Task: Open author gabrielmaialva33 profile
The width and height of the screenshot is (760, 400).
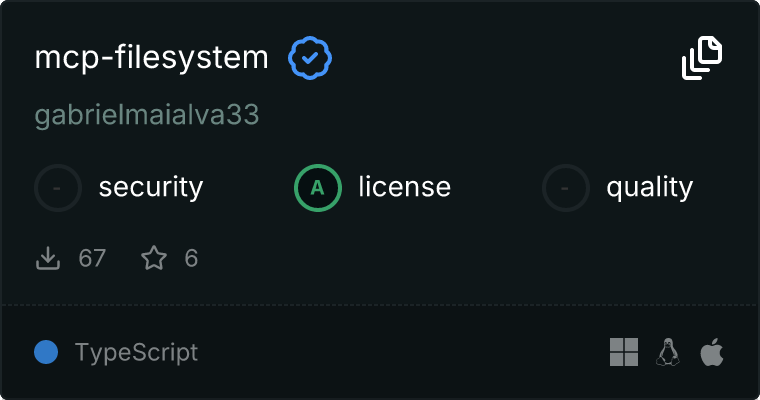Action: click(x=147, y=115)
